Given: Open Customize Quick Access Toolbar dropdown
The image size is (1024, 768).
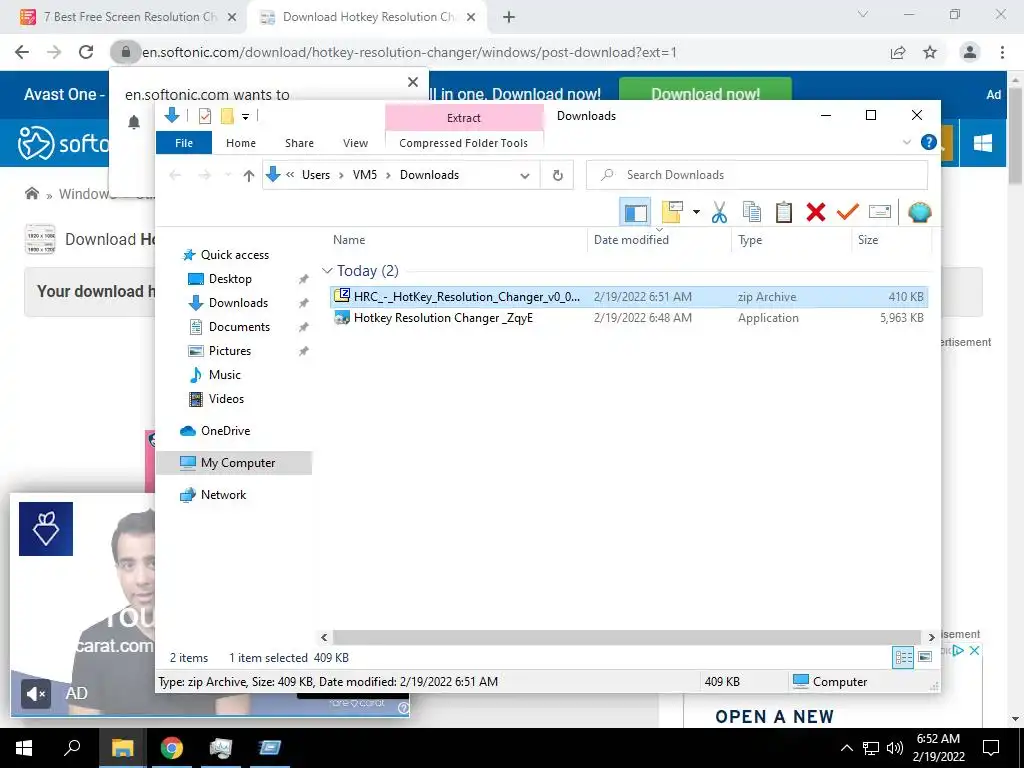Looking at the screenshot, I should click(x=246, y=117).
